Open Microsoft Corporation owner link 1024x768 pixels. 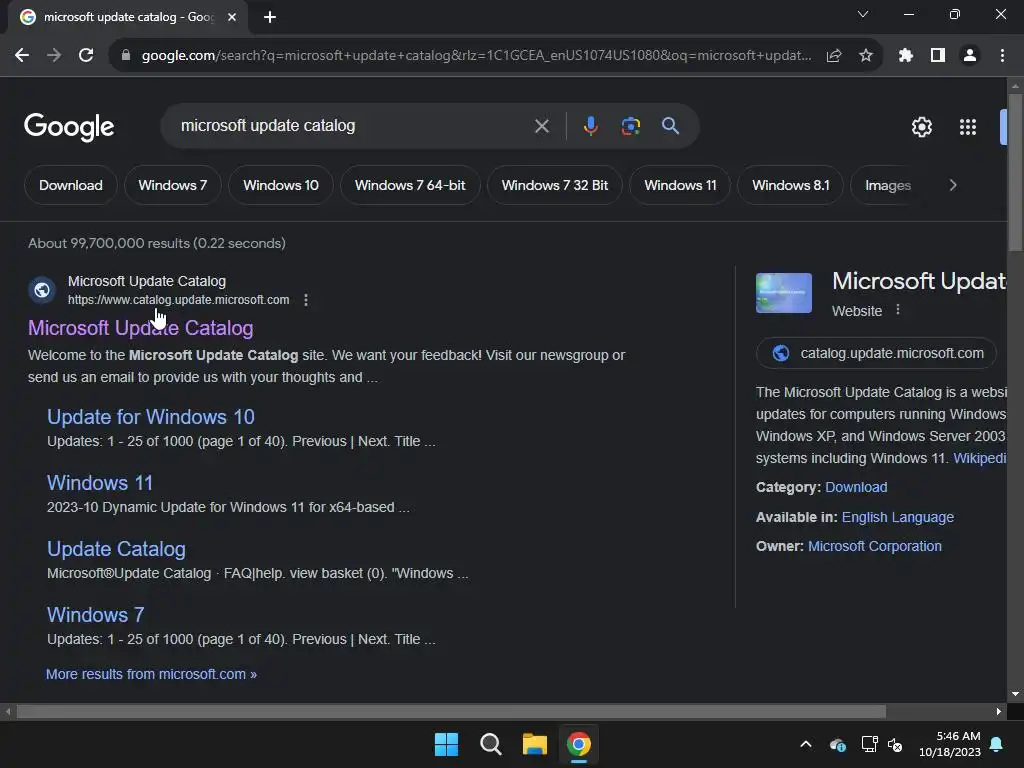[874, 546]
